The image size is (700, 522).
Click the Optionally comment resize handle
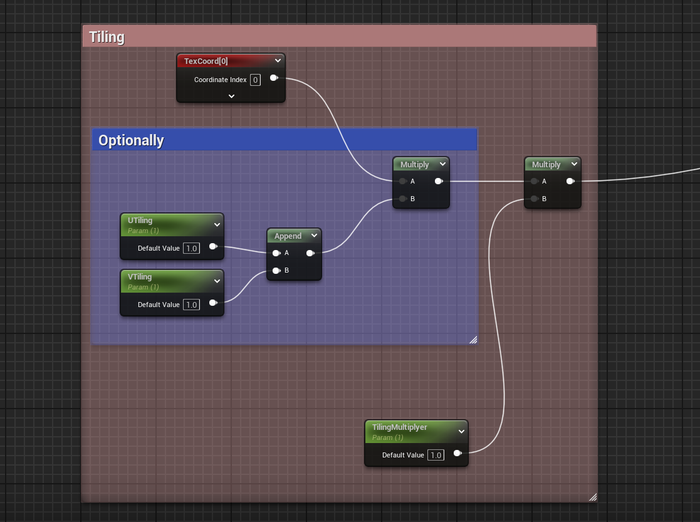472,340
